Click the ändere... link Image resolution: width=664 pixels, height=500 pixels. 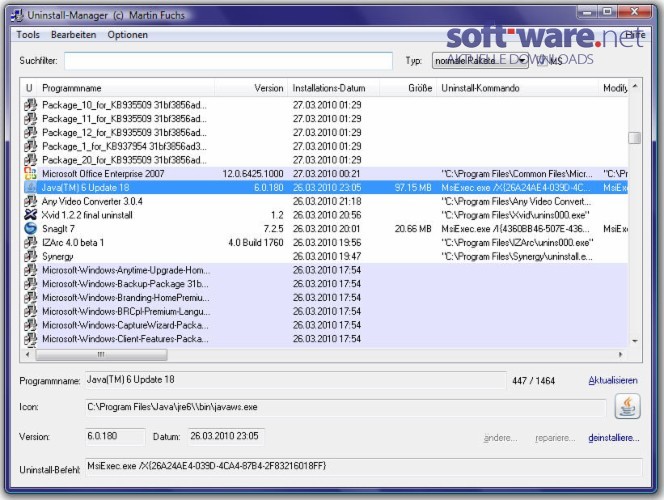coord(500,438)
